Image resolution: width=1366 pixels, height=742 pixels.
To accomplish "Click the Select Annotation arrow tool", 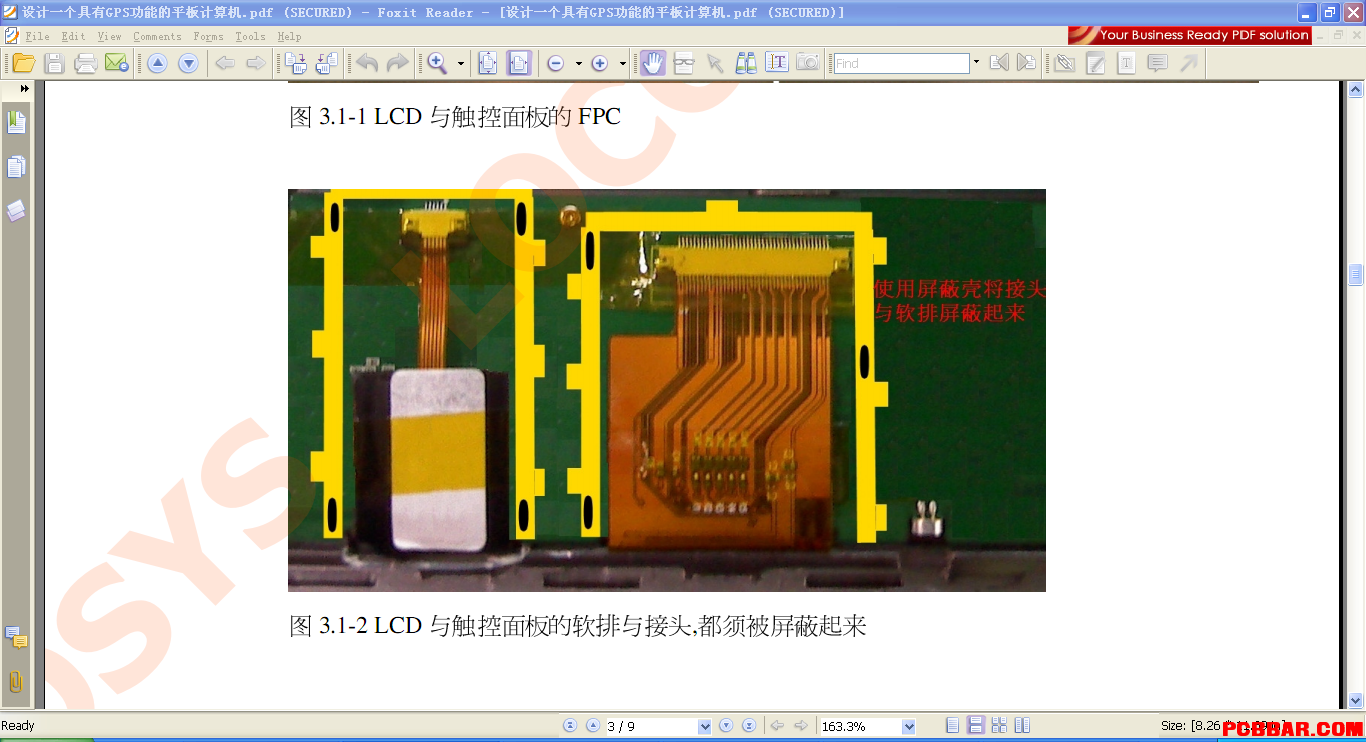I will [x=715, y=63].
